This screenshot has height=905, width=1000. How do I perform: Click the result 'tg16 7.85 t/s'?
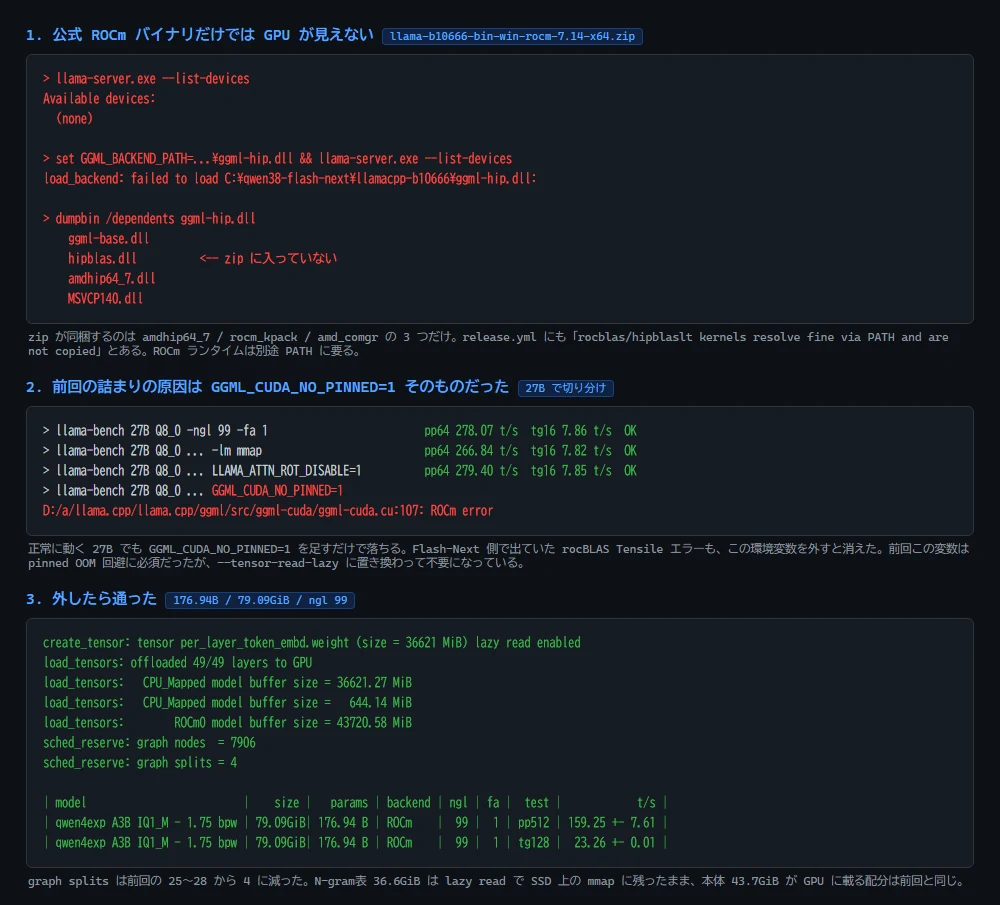click(x=571, y=471)
